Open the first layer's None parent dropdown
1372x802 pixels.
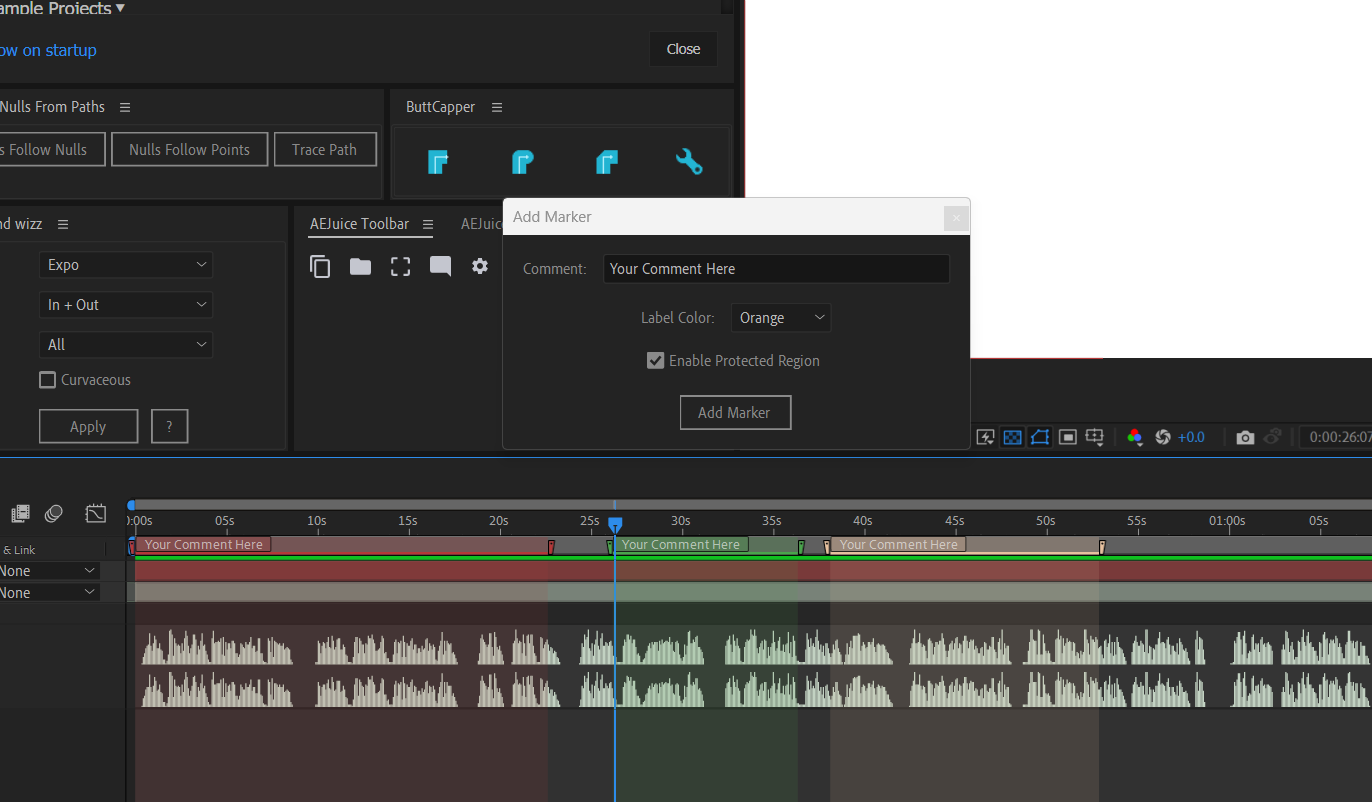(x=49, y=571)
